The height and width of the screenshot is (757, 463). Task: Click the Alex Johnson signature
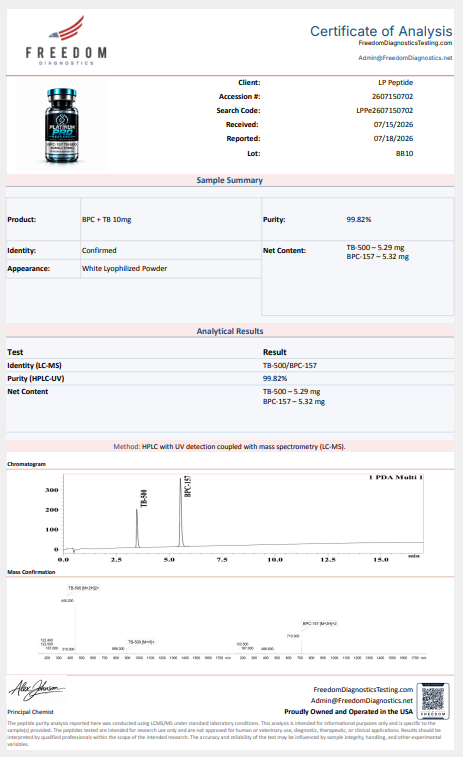click(x=36, y=690)
